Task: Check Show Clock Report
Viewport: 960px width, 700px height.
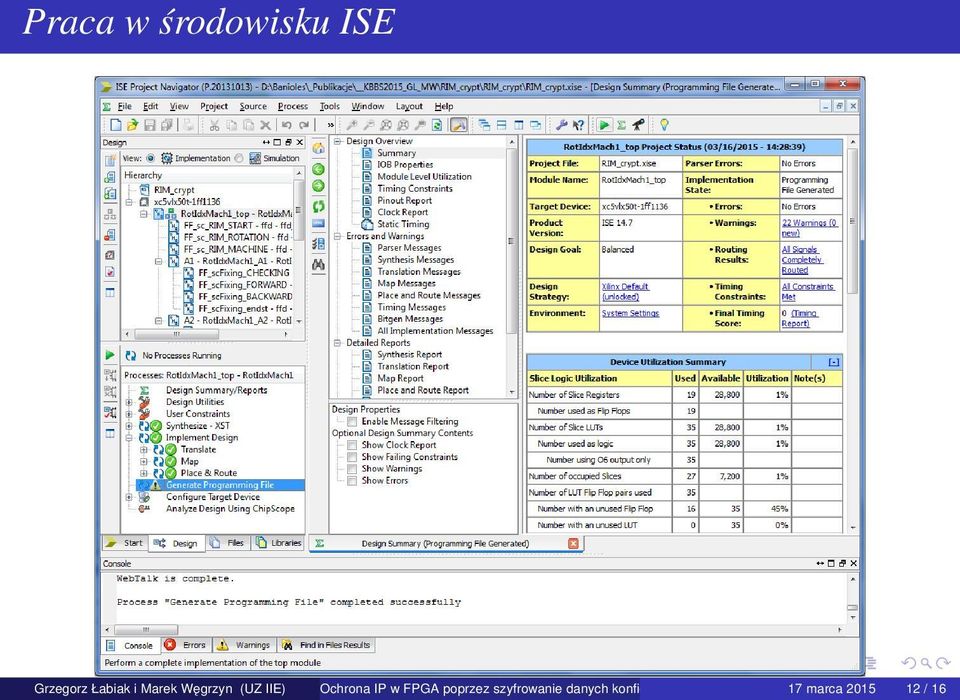Action: (352, 445)
